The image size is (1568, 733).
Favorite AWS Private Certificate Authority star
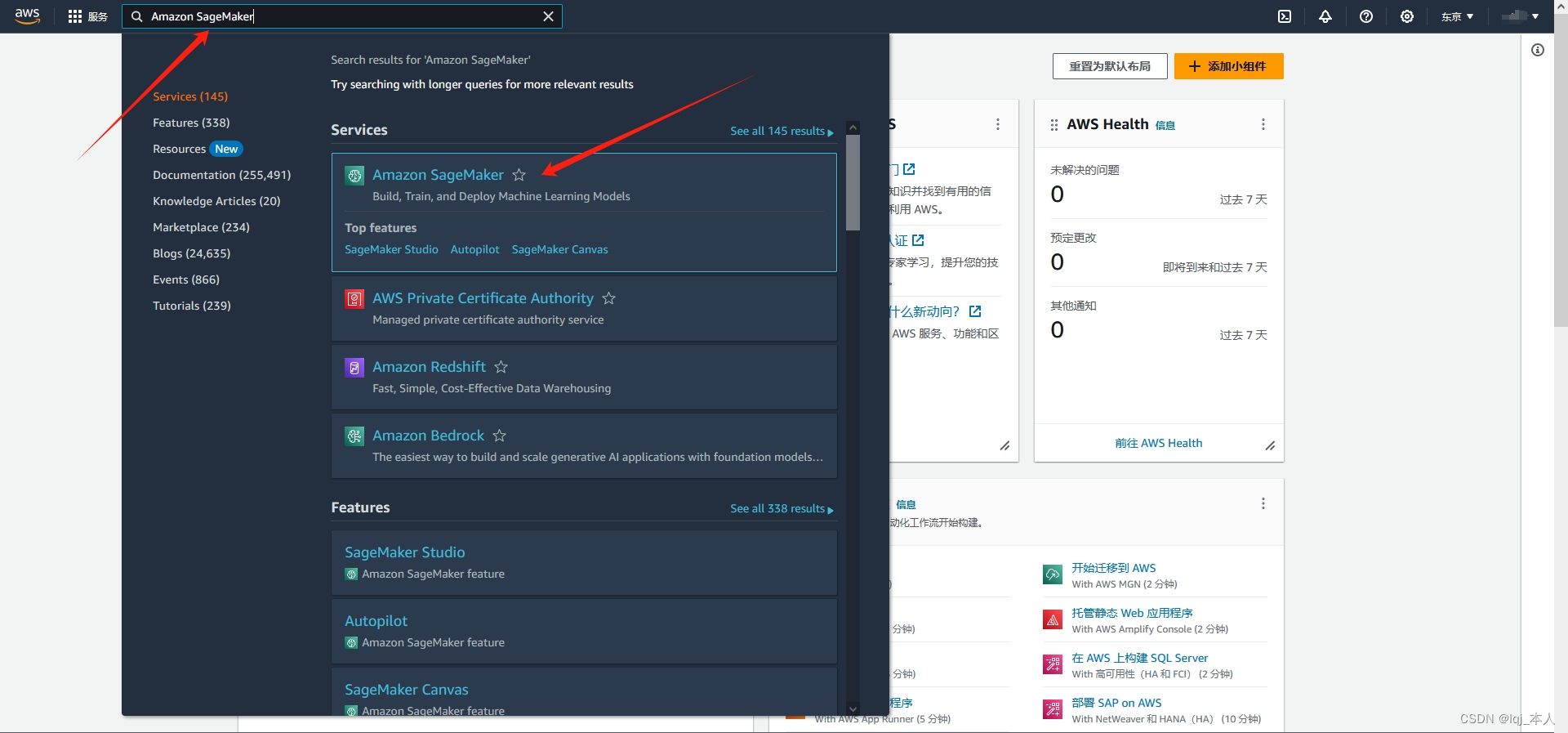608,298
